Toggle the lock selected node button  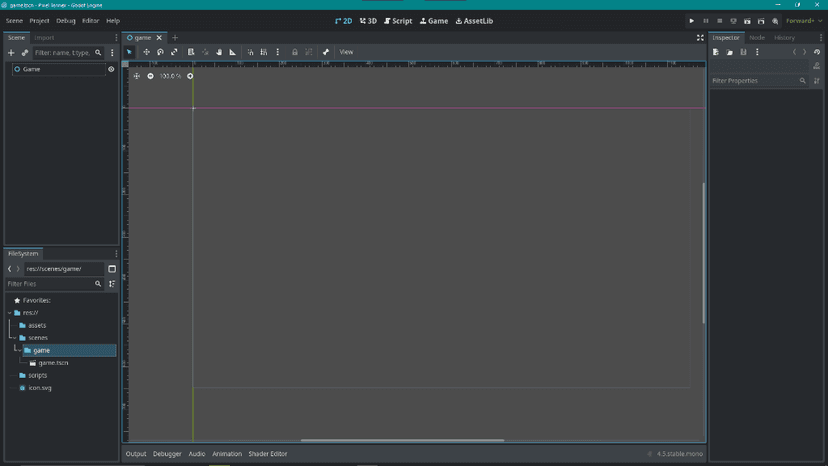click(x=295, y=52)
